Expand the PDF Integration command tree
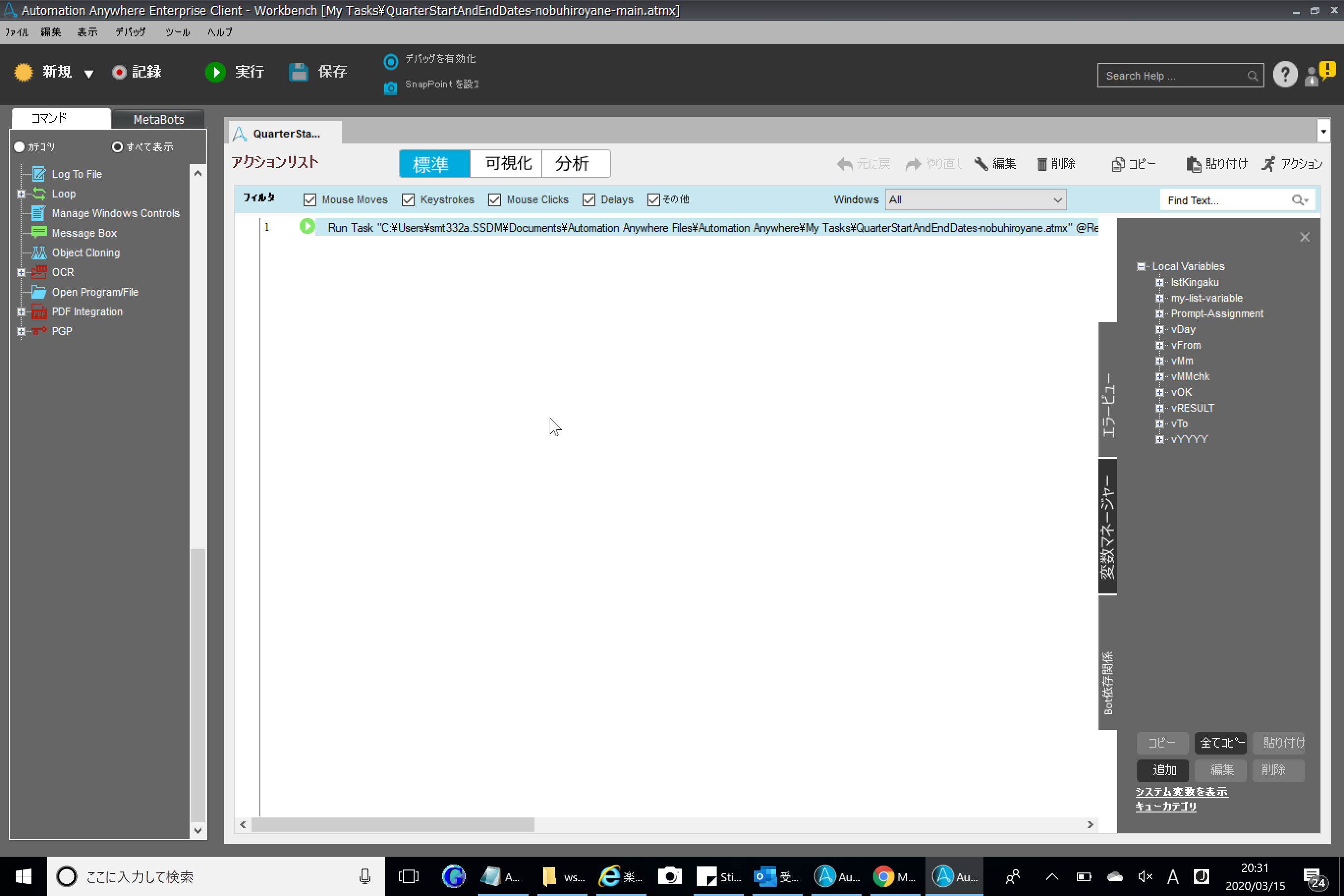Screen dimensions: 1344x896 [21, 312]
